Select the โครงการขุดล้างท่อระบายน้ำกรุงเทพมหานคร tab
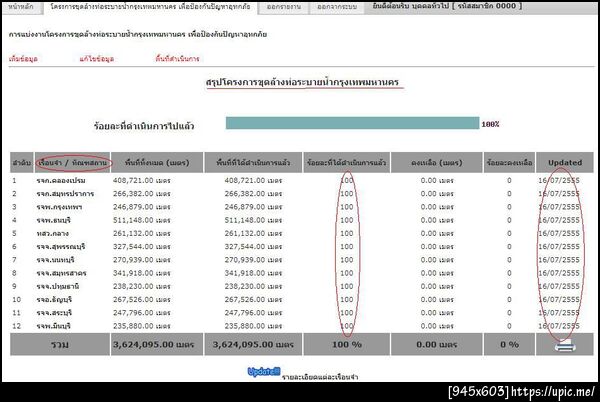 [x=150, y=7]
